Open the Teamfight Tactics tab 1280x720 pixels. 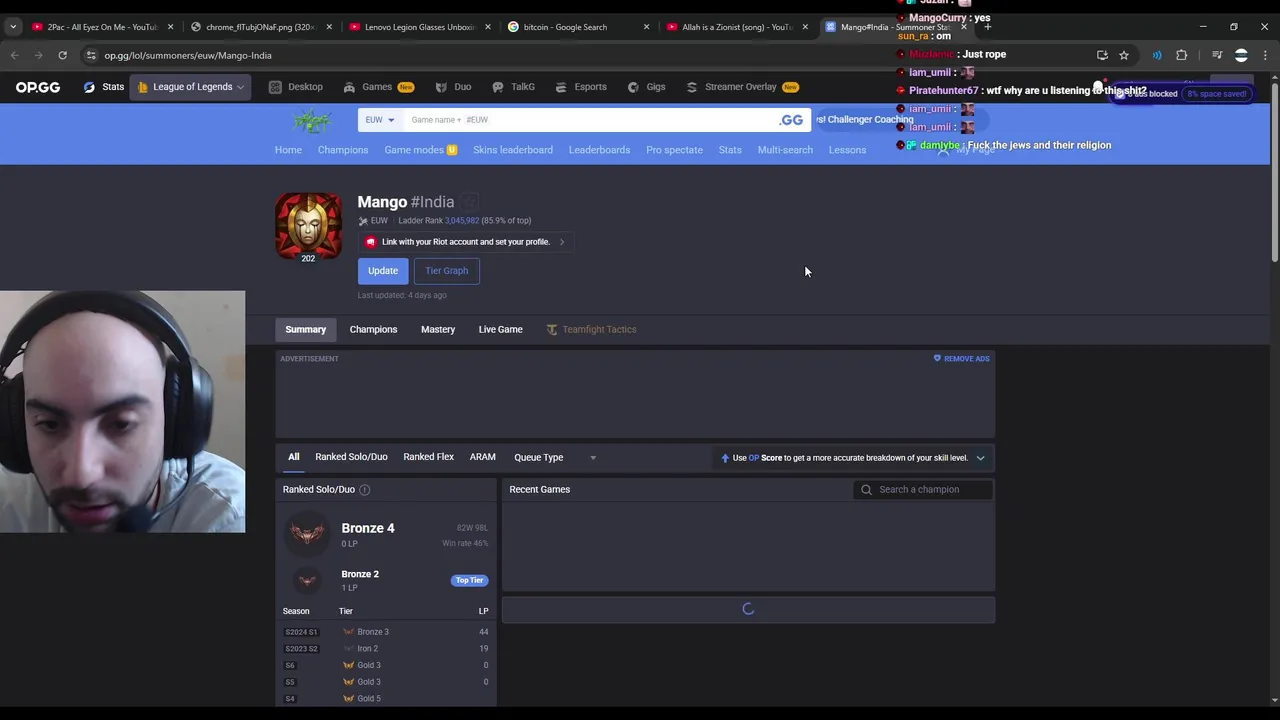coord(591,329)
